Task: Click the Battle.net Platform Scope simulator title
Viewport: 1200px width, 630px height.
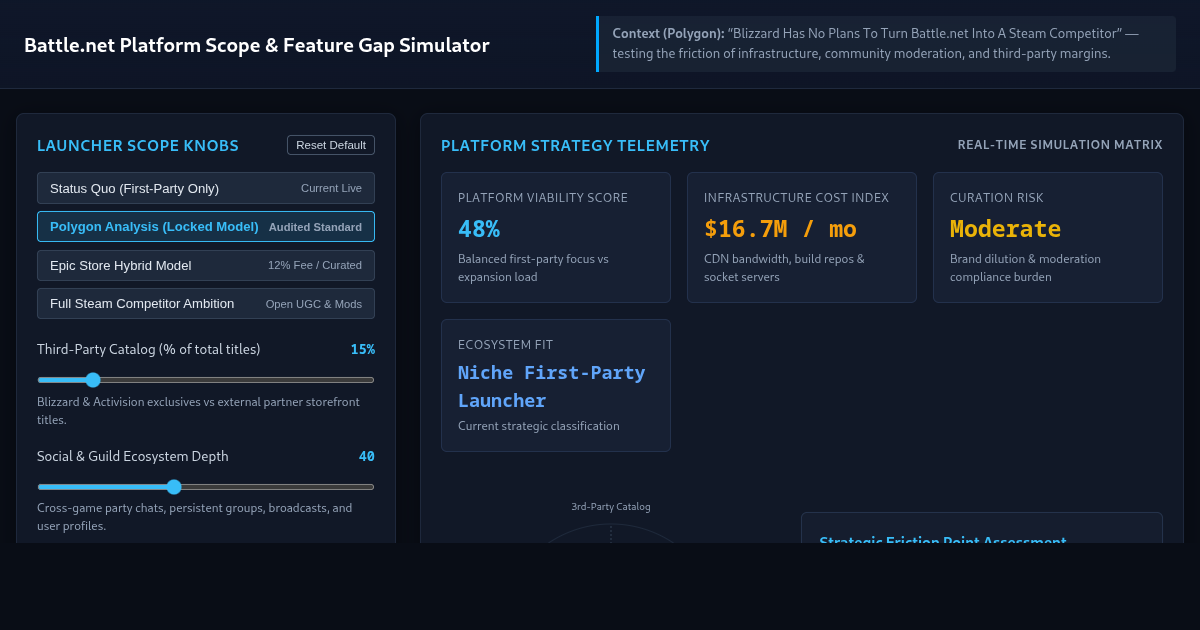Action: pos(257,45)
